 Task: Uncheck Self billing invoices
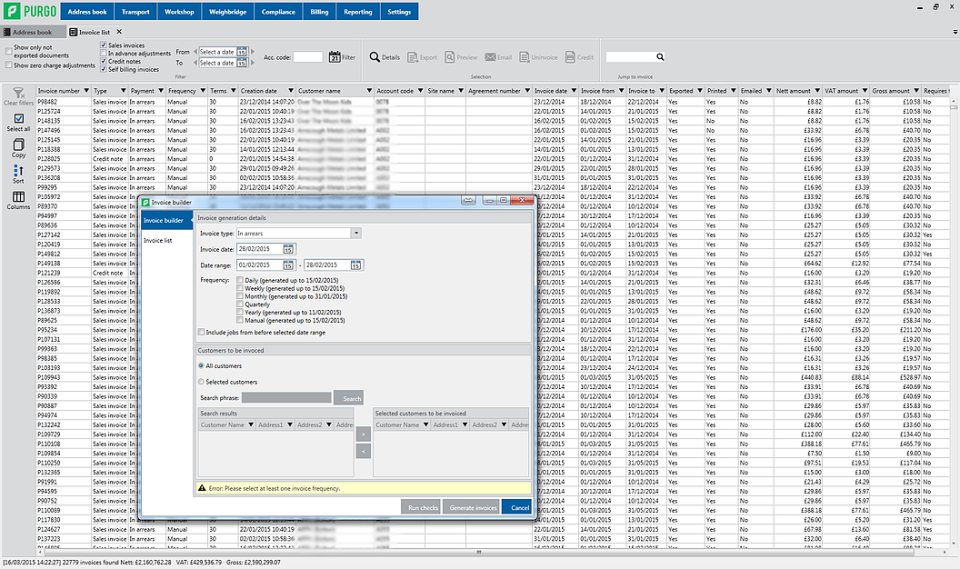pos(103,69)
